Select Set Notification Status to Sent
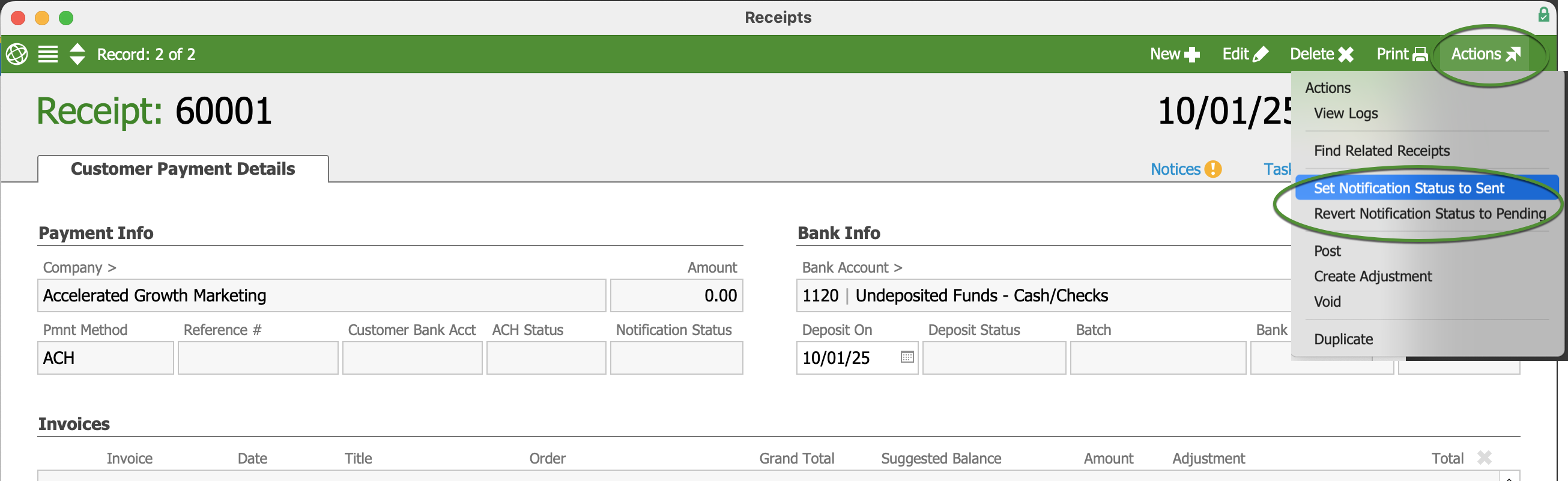Screen dimensions: 1568x481 pos(1408,188)
